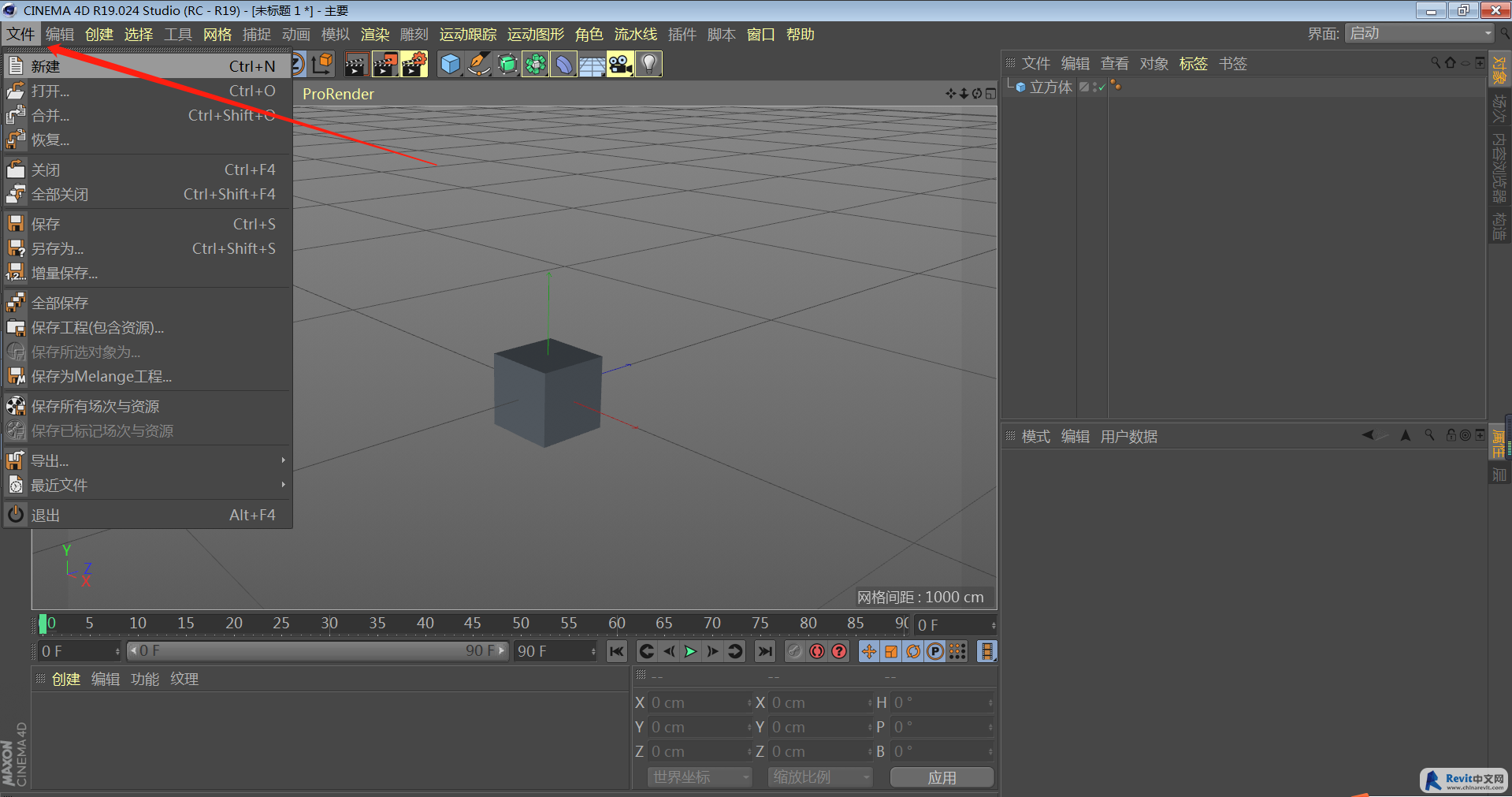The image size is (1512, 797).
Task: Switch to the 对象 side tab
Action: click(1499, 70)
